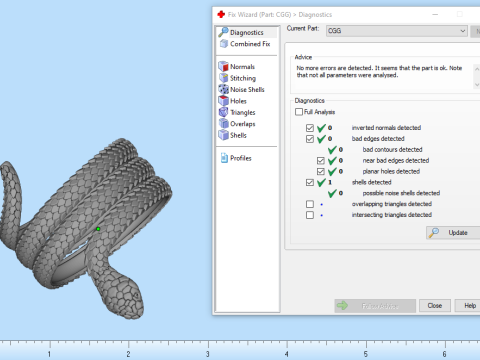
Task: Click the Shells cube icon
Action: pyautogui.click(x=223, y=135)
